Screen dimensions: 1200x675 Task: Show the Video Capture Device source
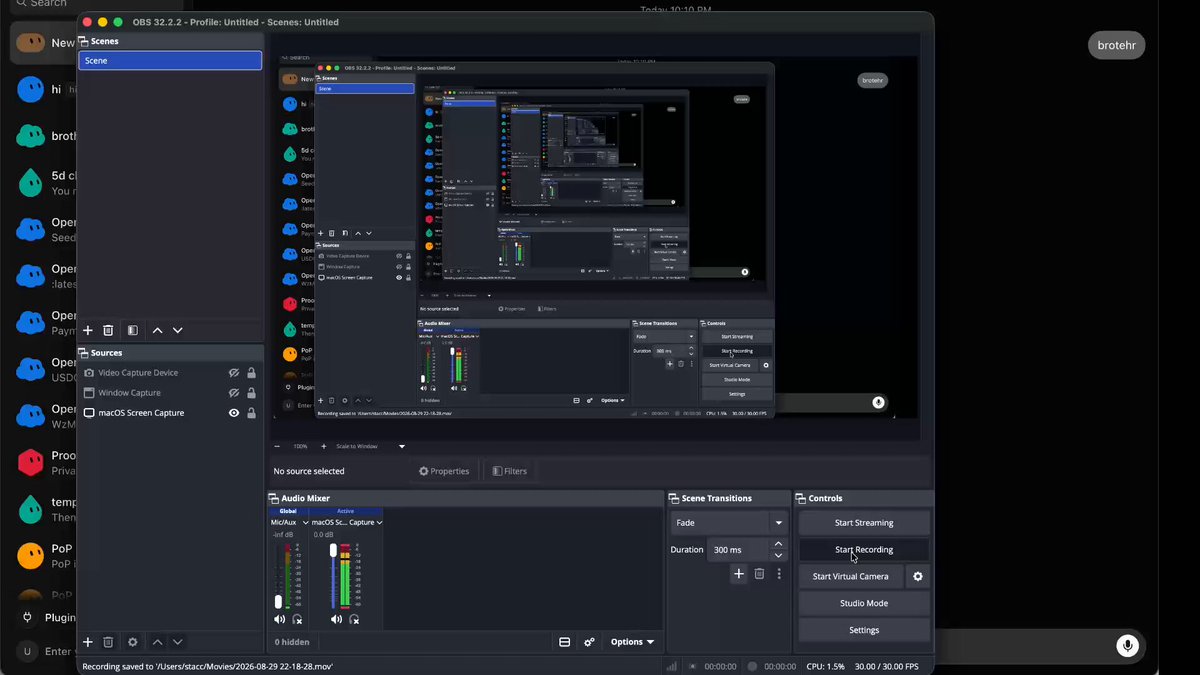click(x=234, y=373)
